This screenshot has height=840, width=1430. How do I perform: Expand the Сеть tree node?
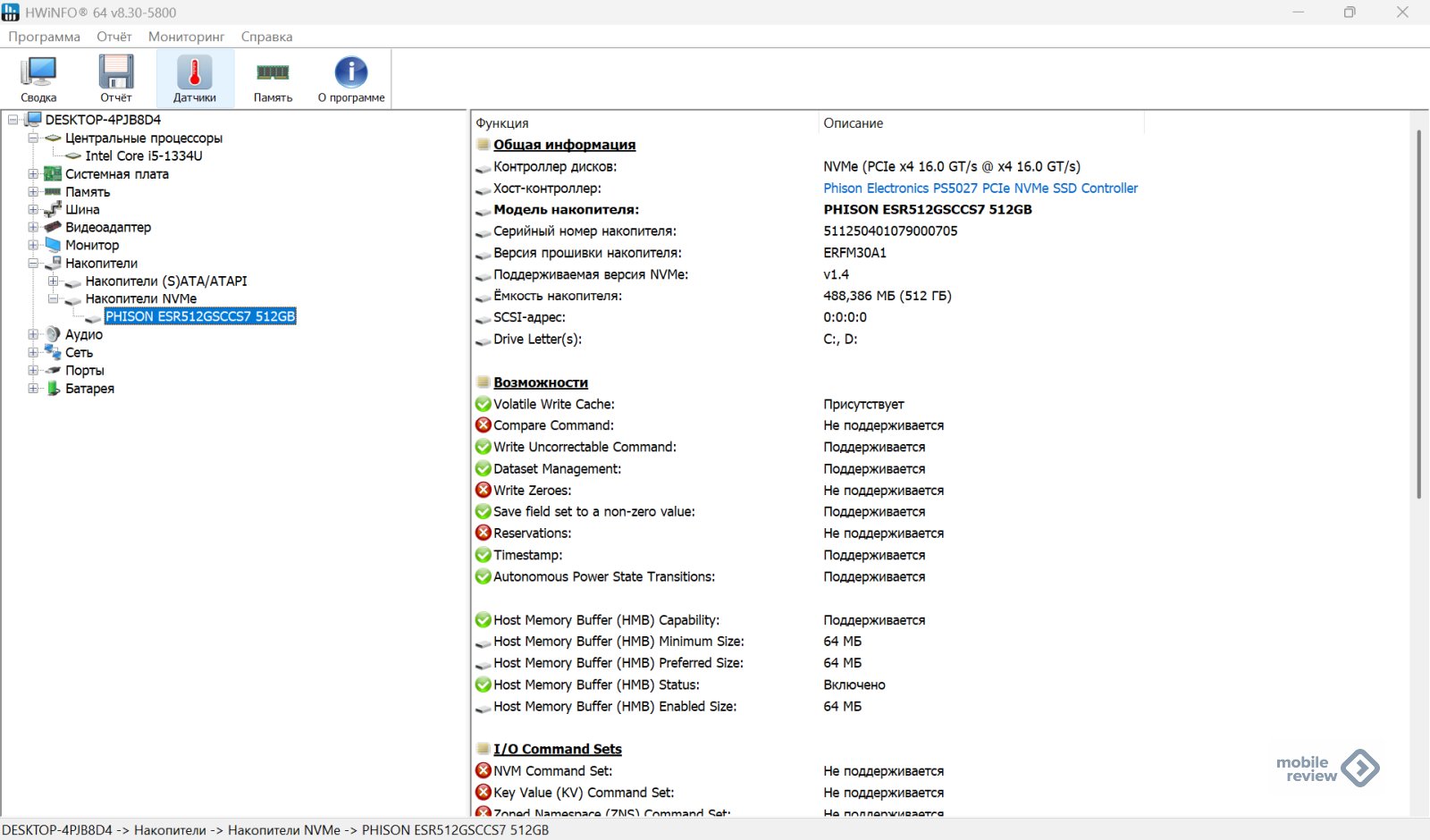tap(33, 353)
